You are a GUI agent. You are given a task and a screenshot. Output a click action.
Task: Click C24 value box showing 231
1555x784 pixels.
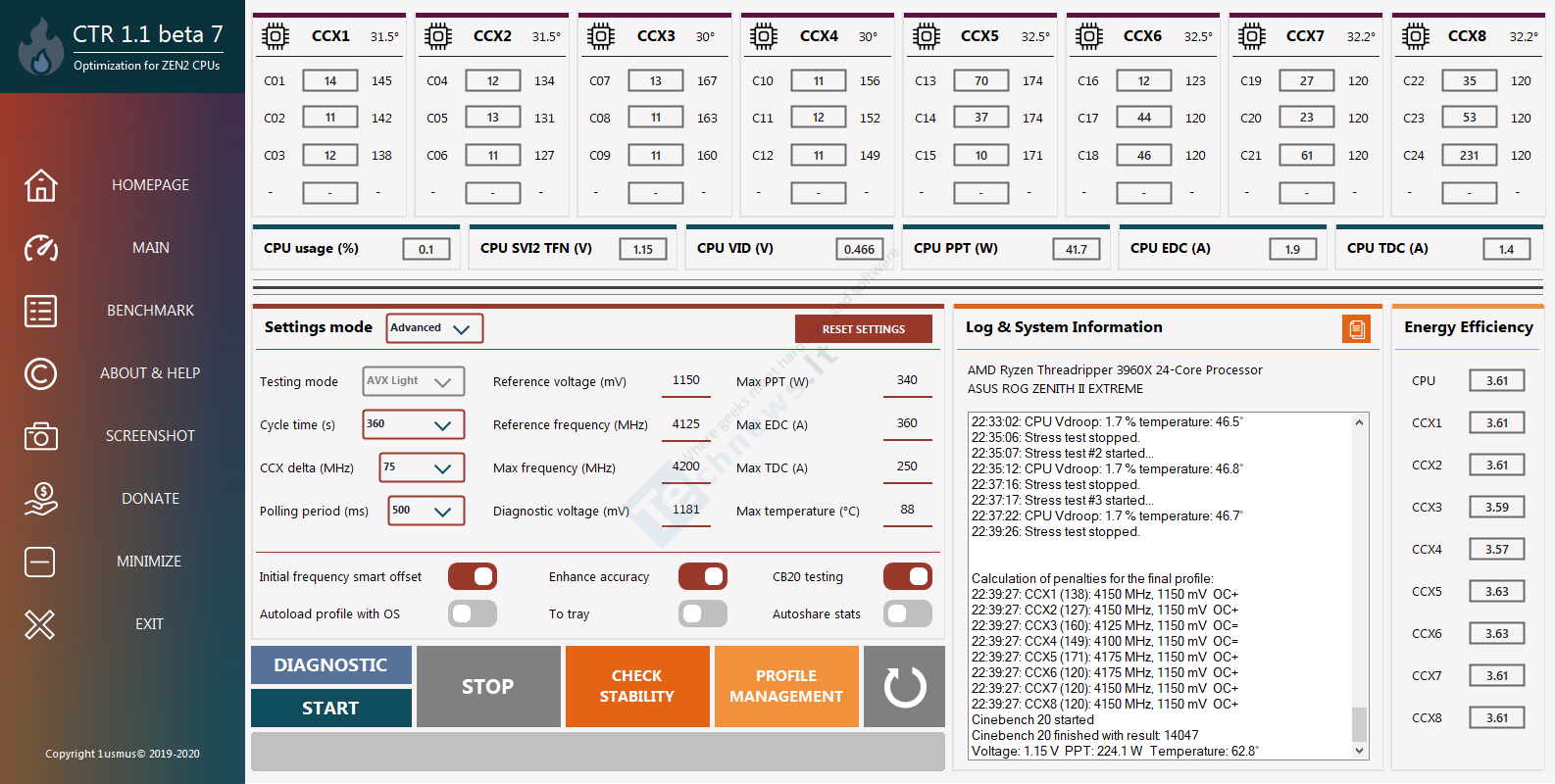(x=1469, y=155)
